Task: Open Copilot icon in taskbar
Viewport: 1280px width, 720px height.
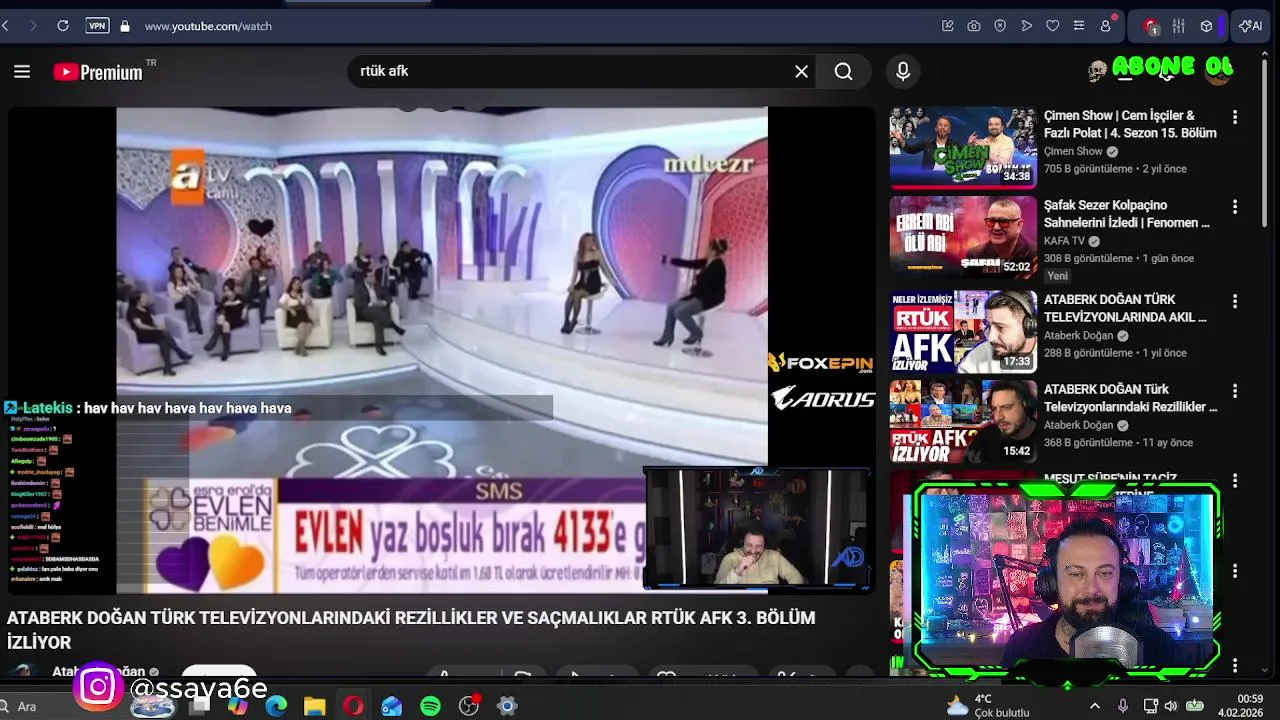Action: point(237,706)
